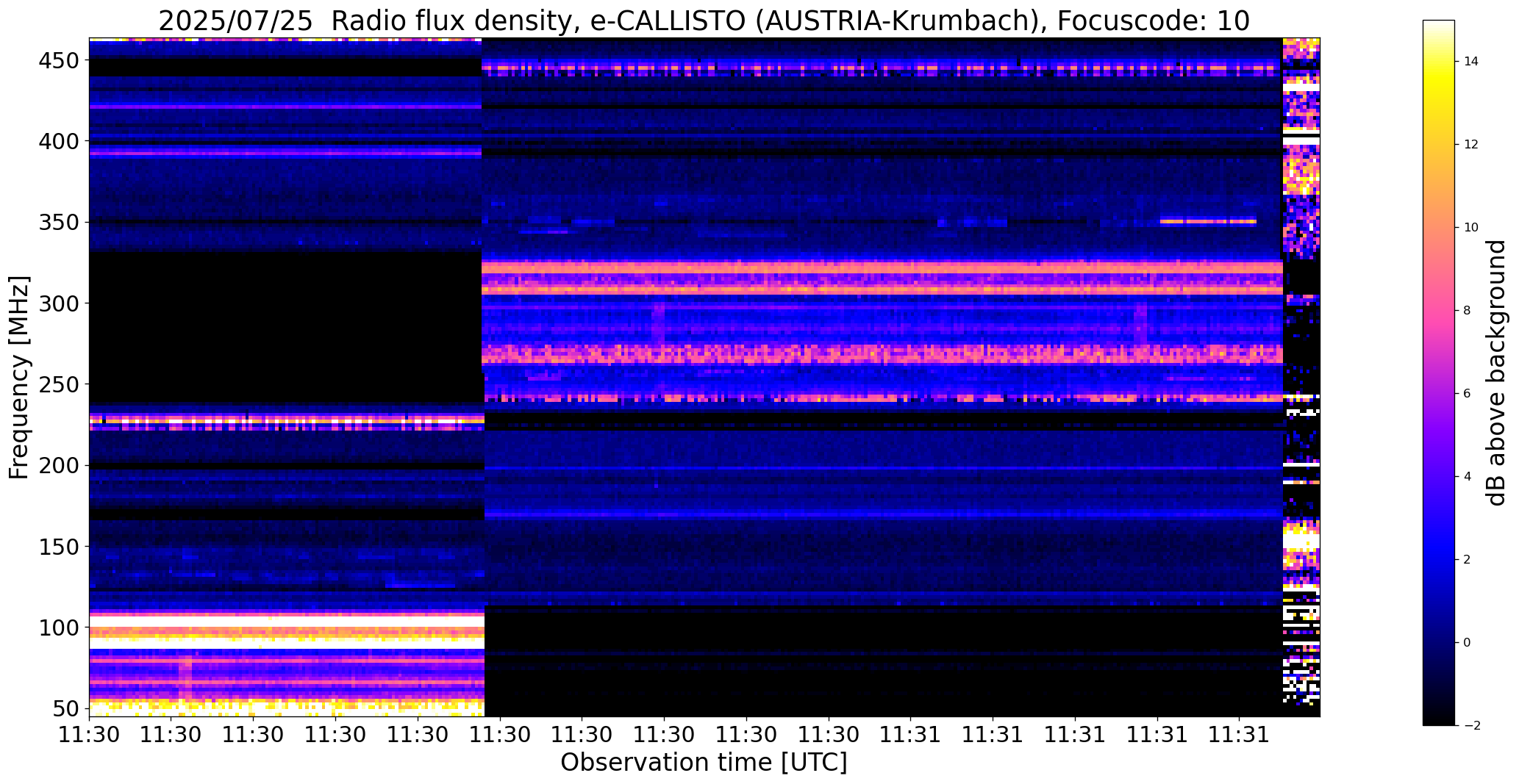Click the 450 frequency tick label
1519x784 pixels.
pyautogui.click(x=57, y=60)
